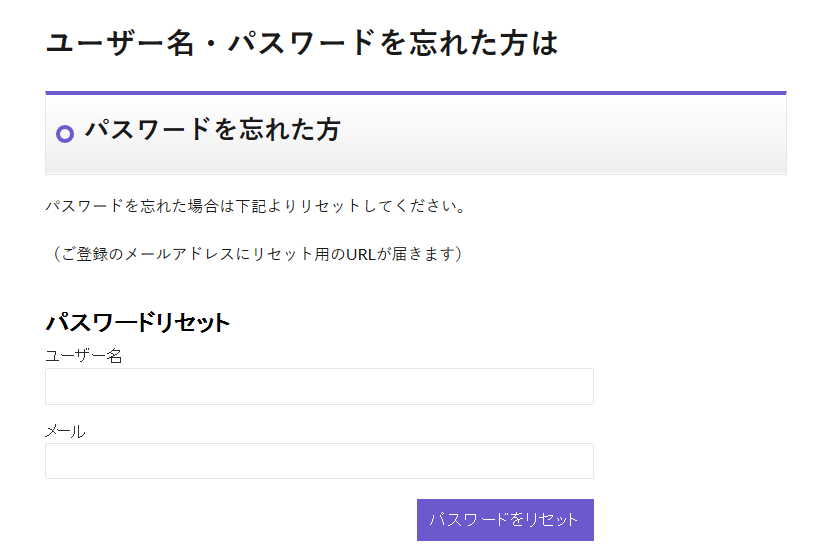The height and width of the screenshot is (559, 821).
Task: Click the パスワードを忘れた方 section heading
Action: (212, 129)
